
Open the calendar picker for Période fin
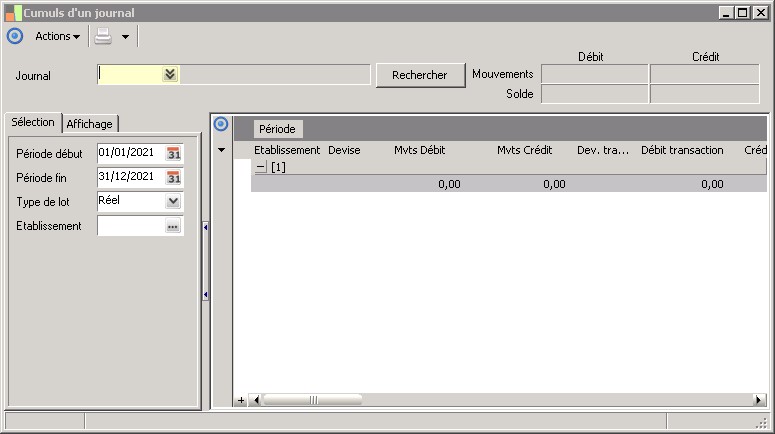tap(174, 177)
